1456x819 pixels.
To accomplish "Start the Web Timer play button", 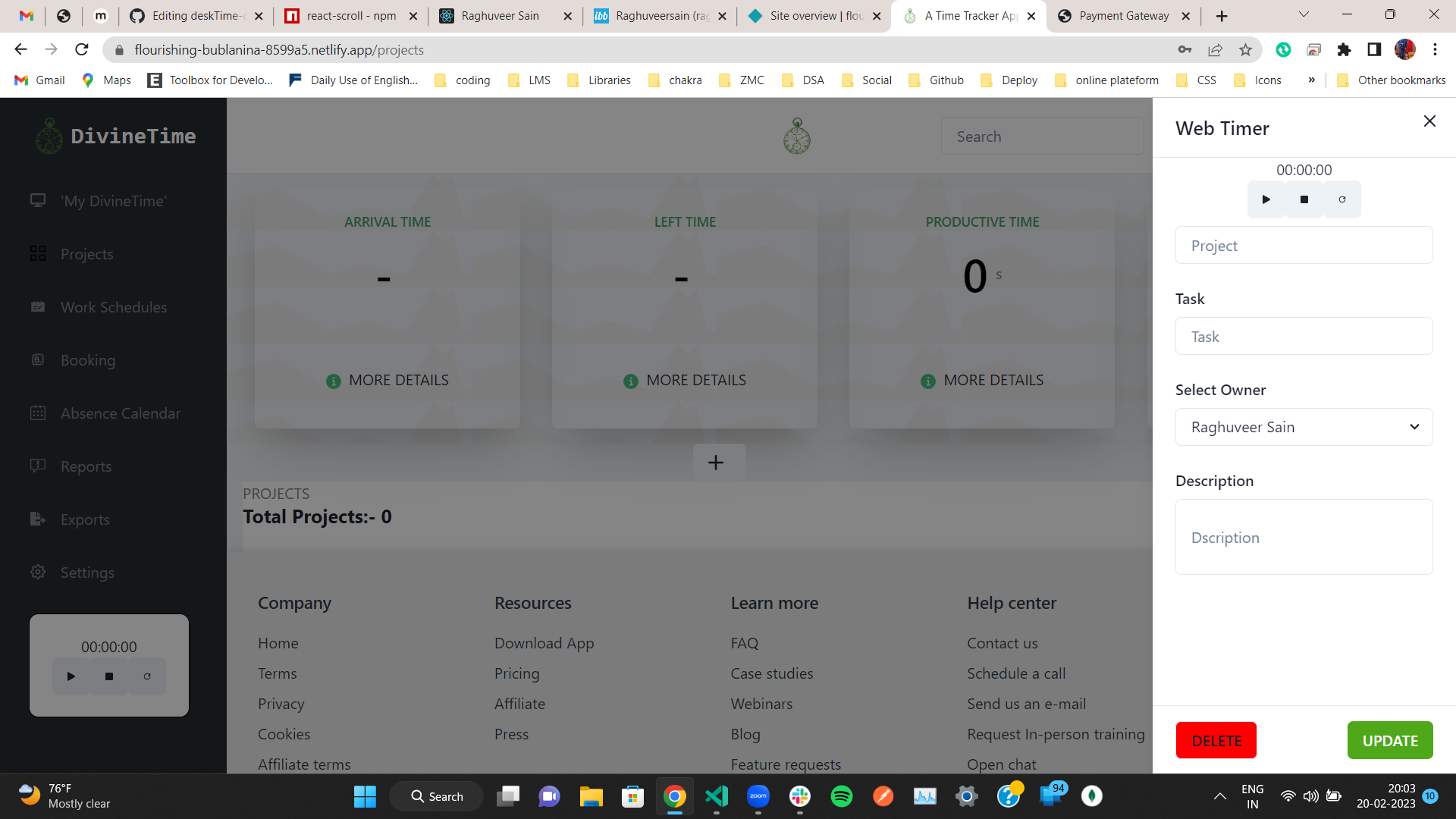I will coord(1266,199).
